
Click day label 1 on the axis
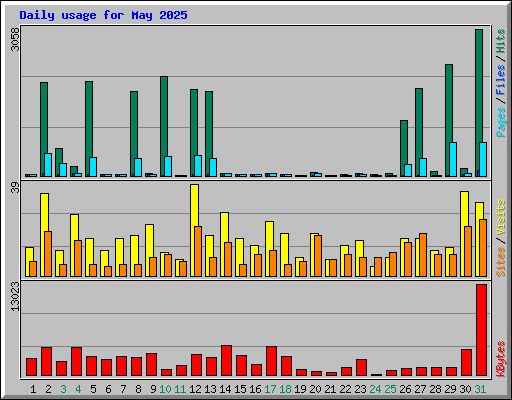click(33, 389)
